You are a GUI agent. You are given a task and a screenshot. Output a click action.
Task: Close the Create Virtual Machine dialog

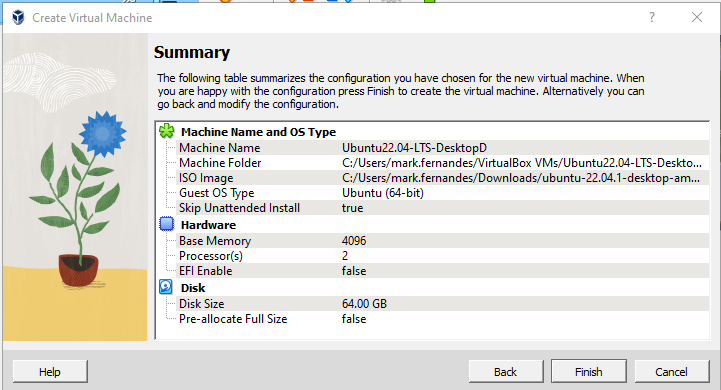point(697,17)
